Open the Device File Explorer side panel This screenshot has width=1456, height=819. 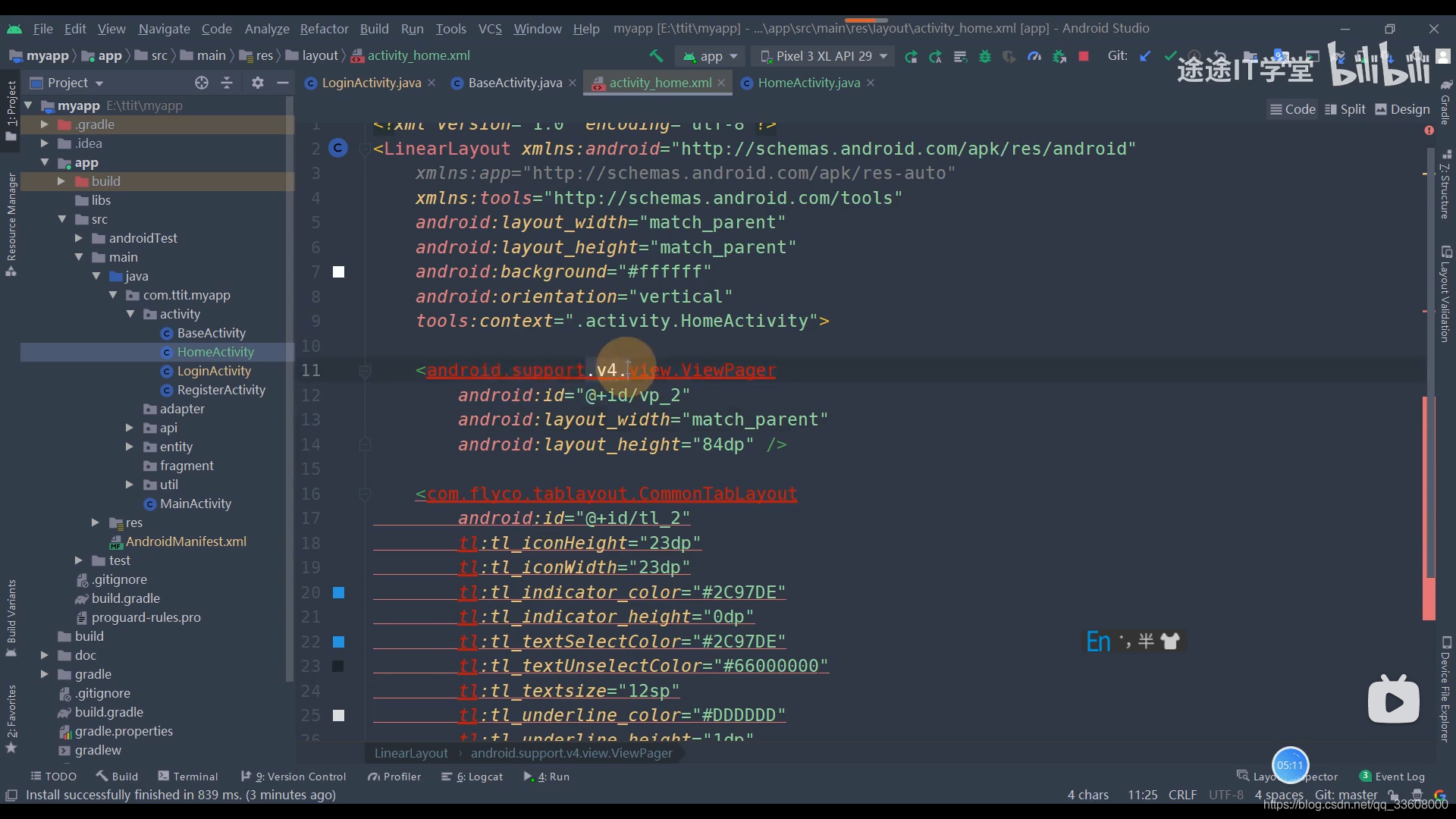1446,689
